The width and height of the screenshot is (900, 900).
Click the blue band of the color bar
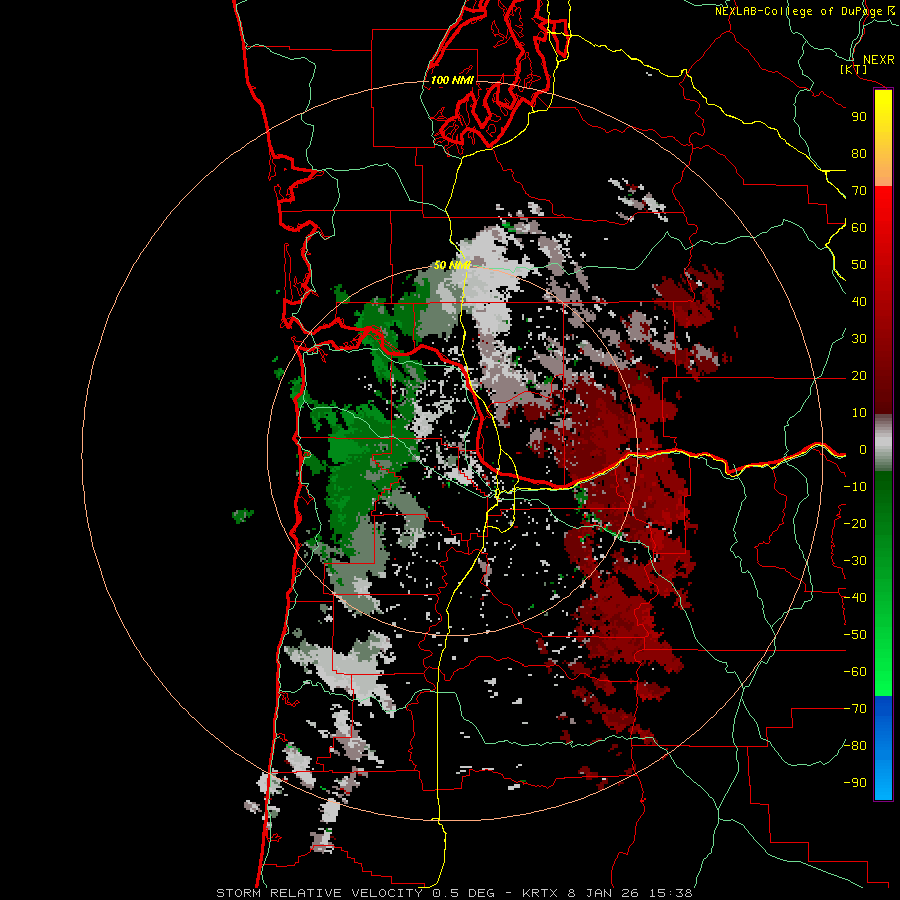tap(883, 748)
